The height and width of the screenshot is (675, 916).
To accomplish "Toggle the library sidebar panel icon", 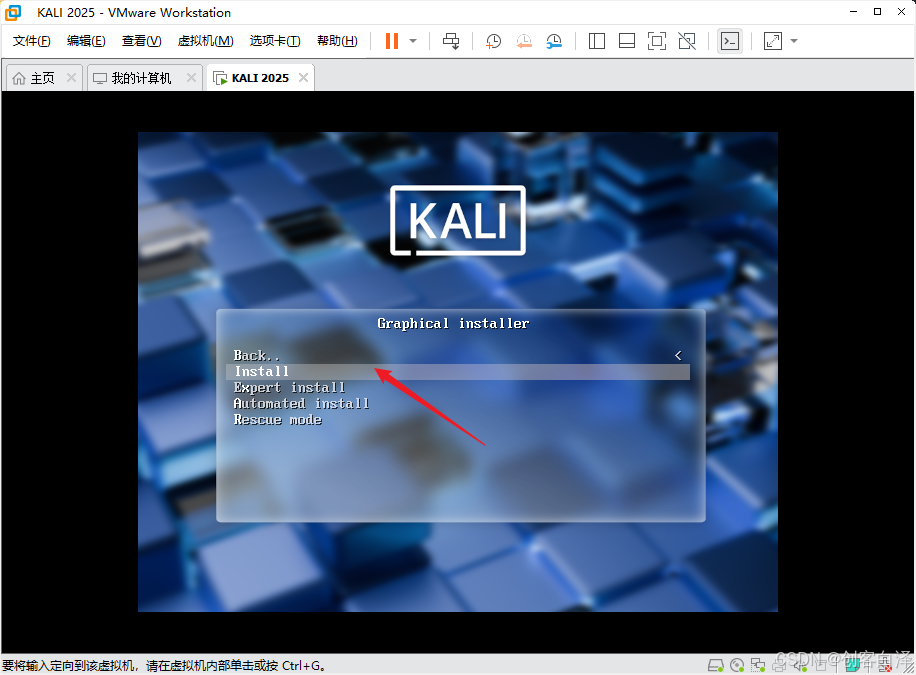I will [x=596, y=41].
